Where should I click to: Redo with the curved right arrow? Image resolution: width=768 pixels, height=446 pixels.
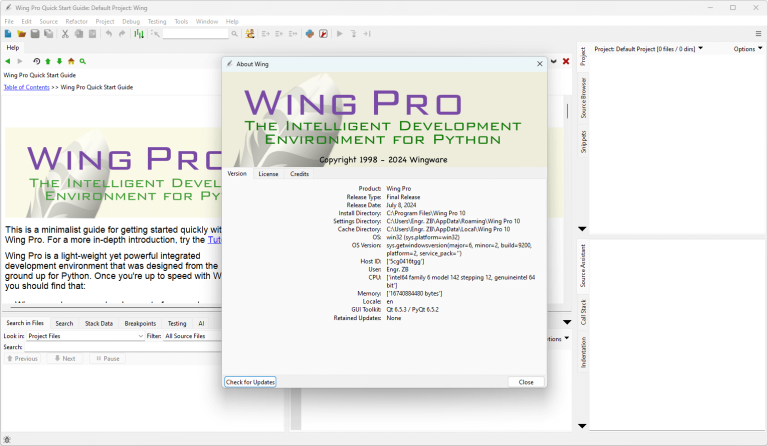[x=122, y=34]
